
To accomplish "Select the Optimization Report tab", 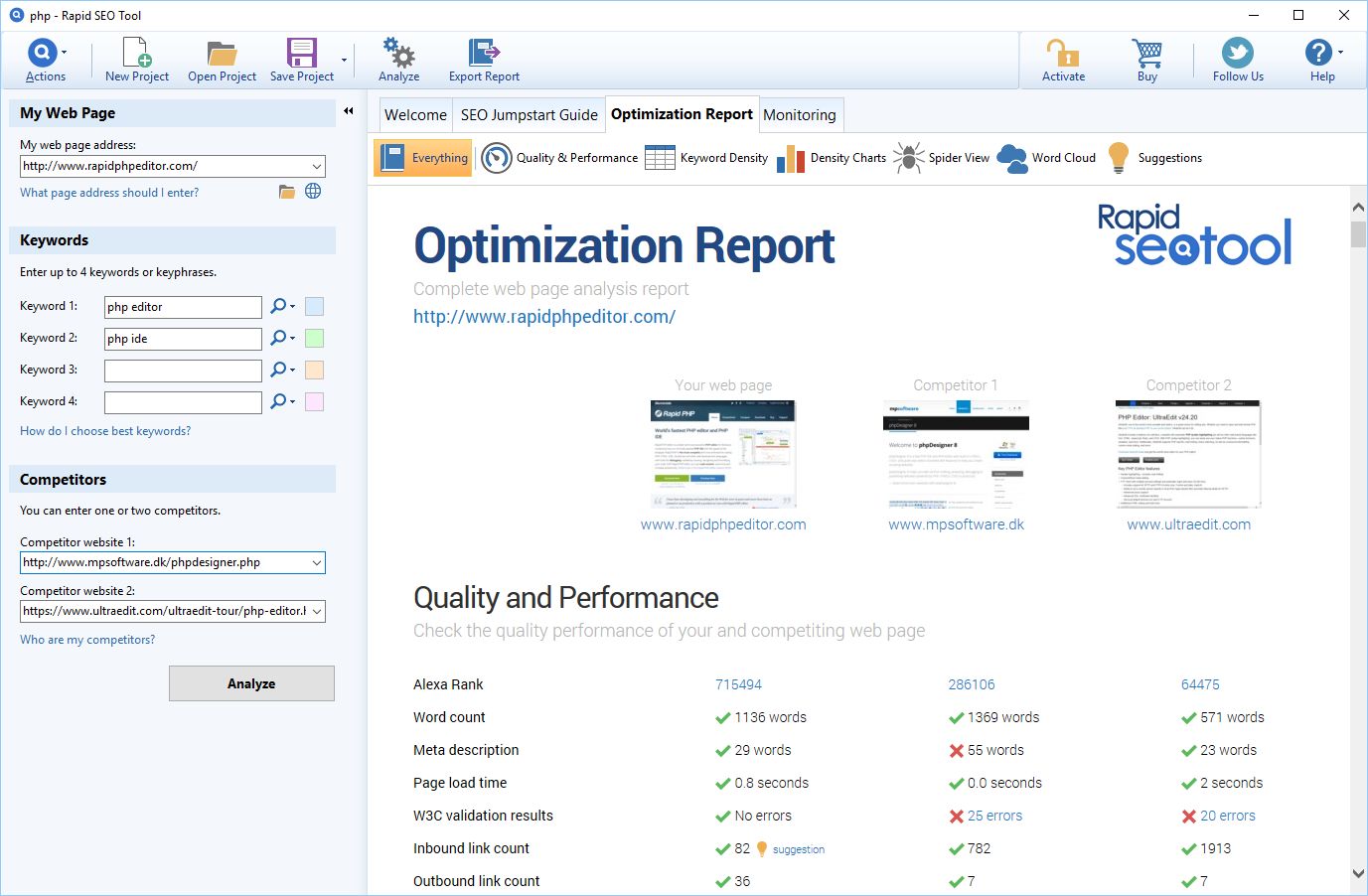I will coord(682,114).
